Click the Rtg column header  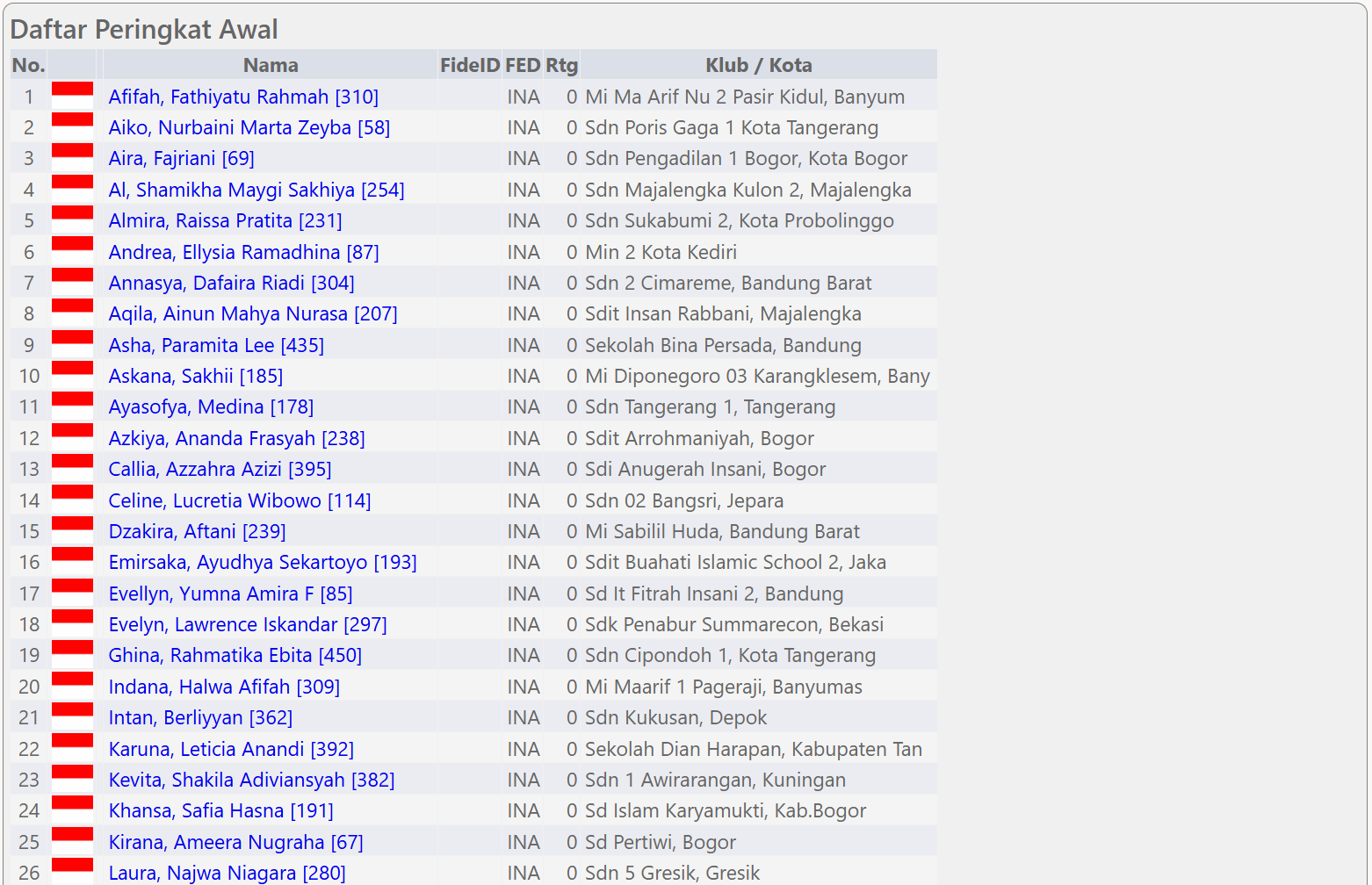tap(561, 65)
